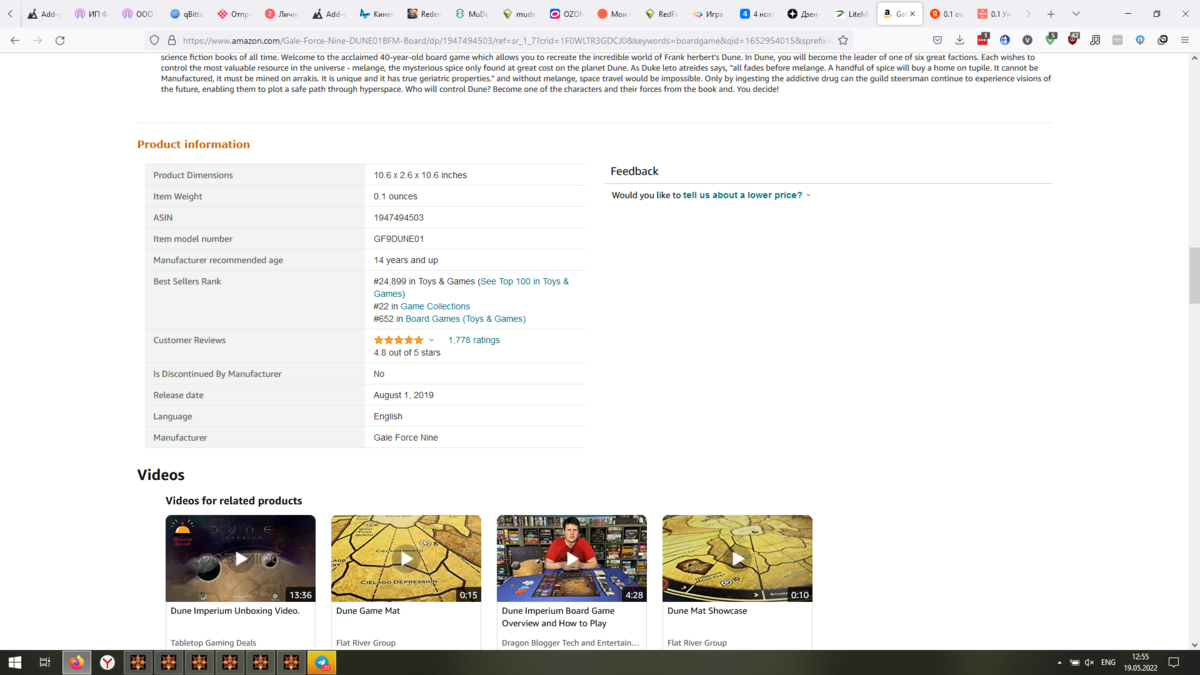Reload the current Amazon page
This screenshot has height=675, width=1200.
coord(60,40)
